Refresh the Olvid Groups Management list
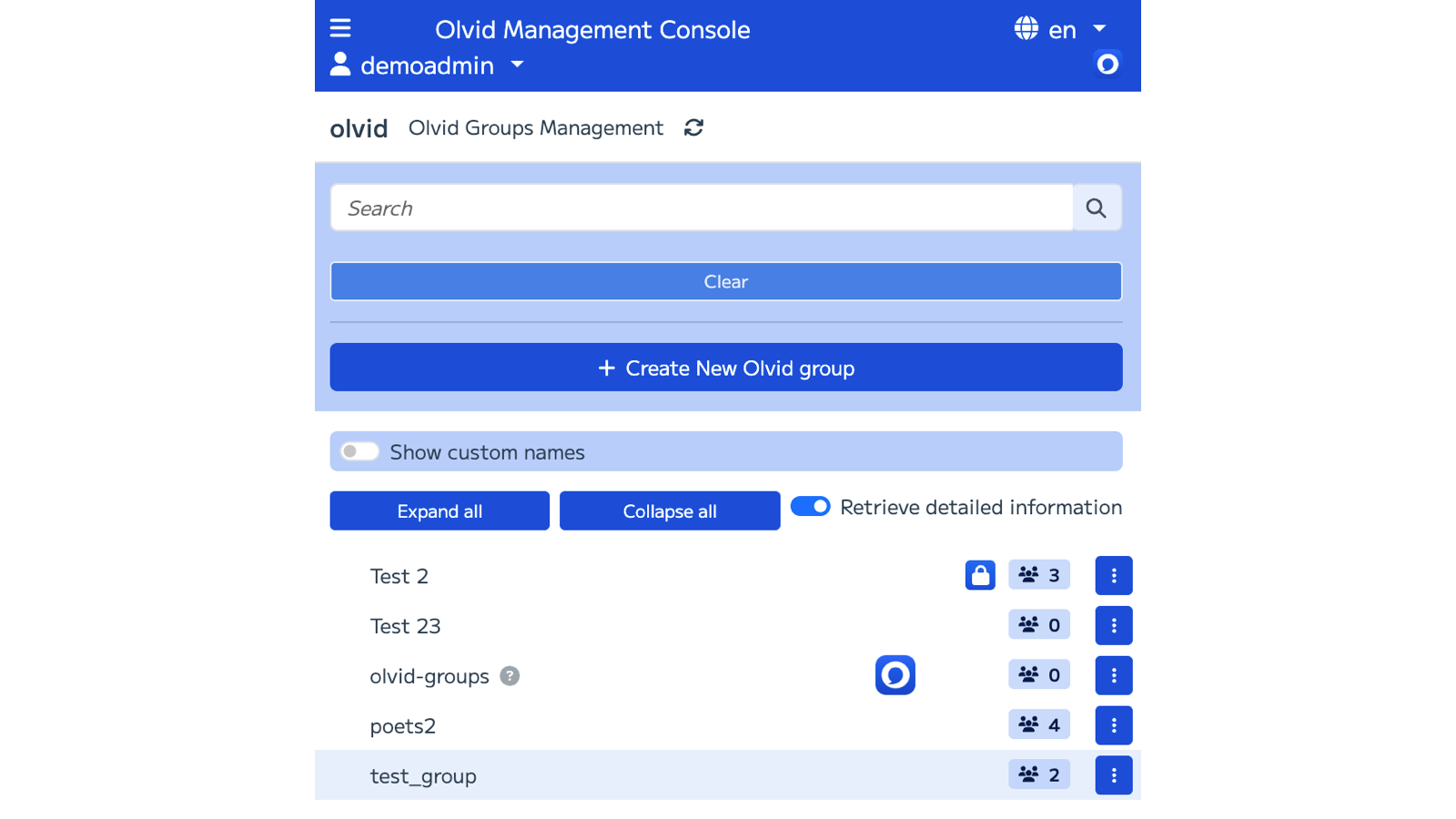This screenshot has height=819, width=1456. pos(693,128)
